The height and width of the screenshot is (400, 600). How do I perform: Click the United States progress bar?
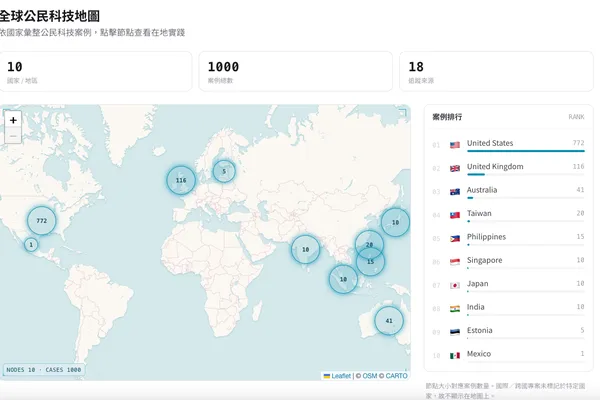(x=526, y=151)
